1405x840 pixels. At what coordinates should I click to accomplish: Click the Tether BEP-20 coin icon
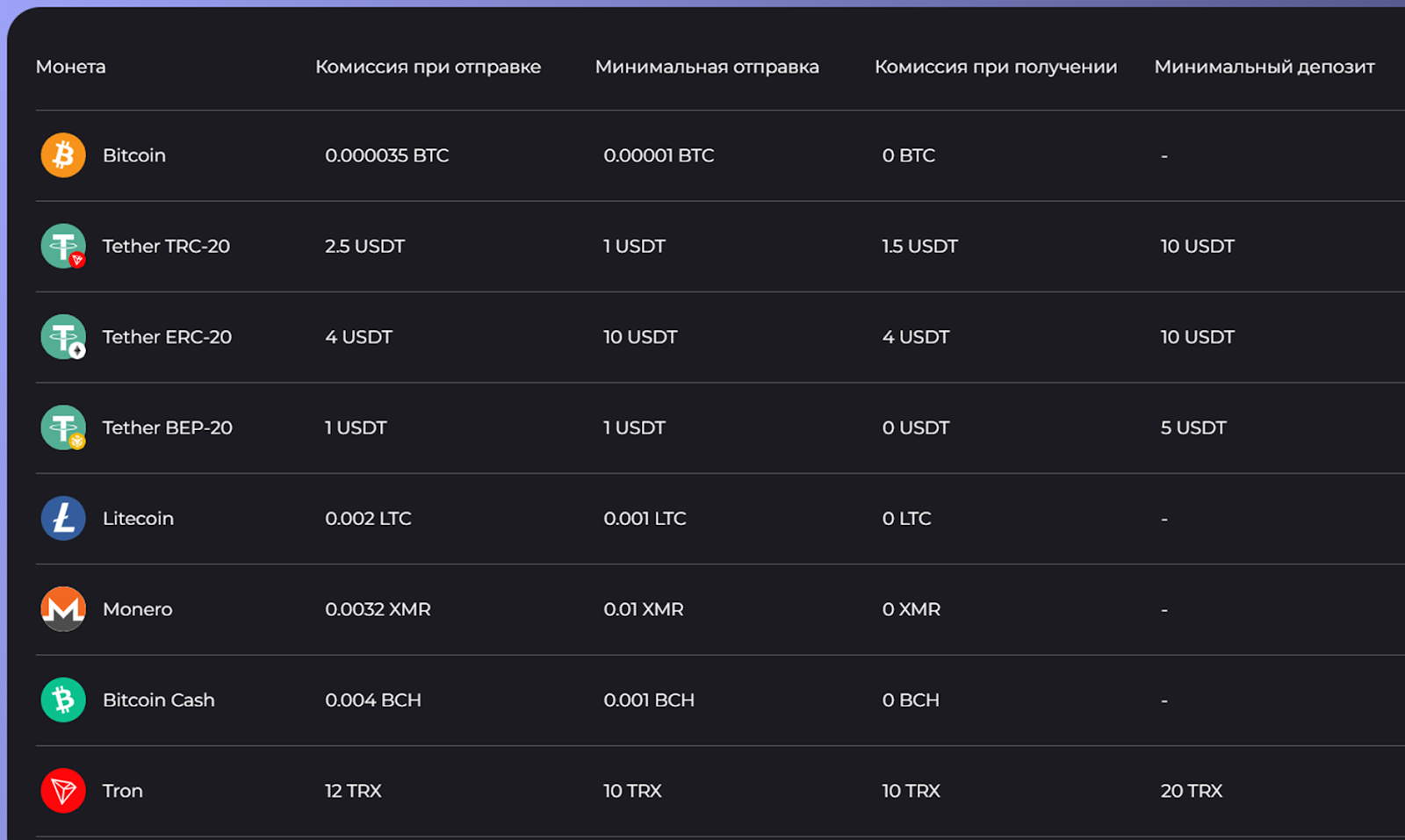tap(63, 427)
